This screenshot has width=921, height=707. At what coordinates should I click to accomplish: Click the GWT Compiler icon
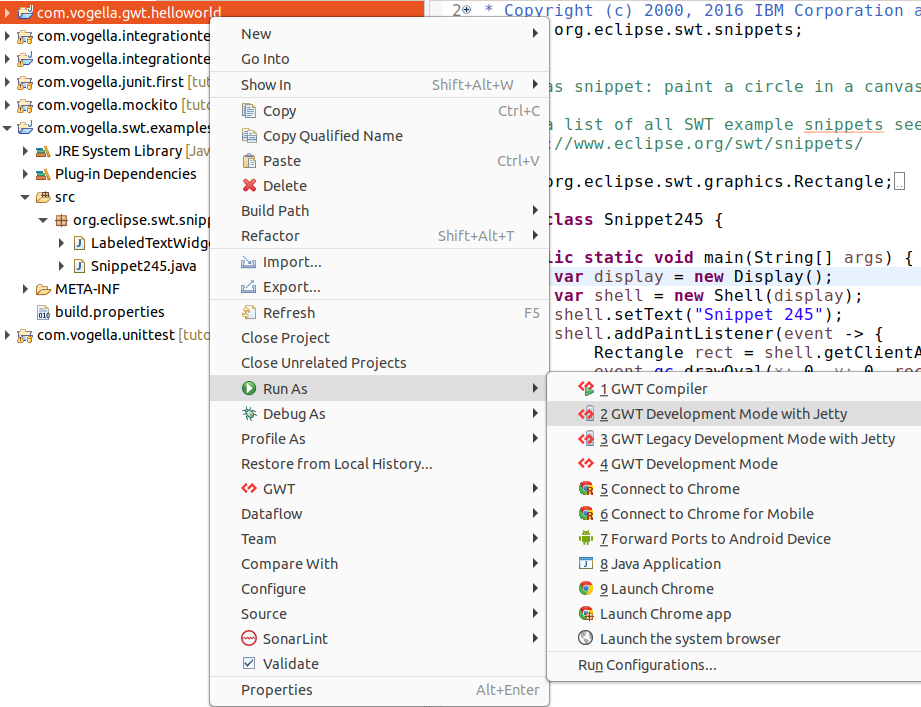[x=586, y=388]
